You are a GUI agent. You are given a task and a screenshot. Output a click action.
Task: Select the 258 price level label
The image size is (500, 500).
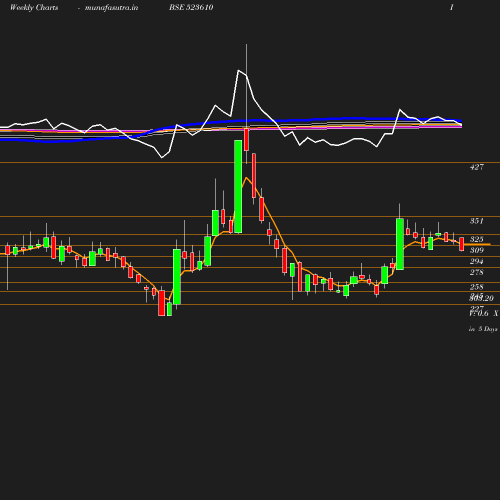pyautogui.click(x=477, y=287)
